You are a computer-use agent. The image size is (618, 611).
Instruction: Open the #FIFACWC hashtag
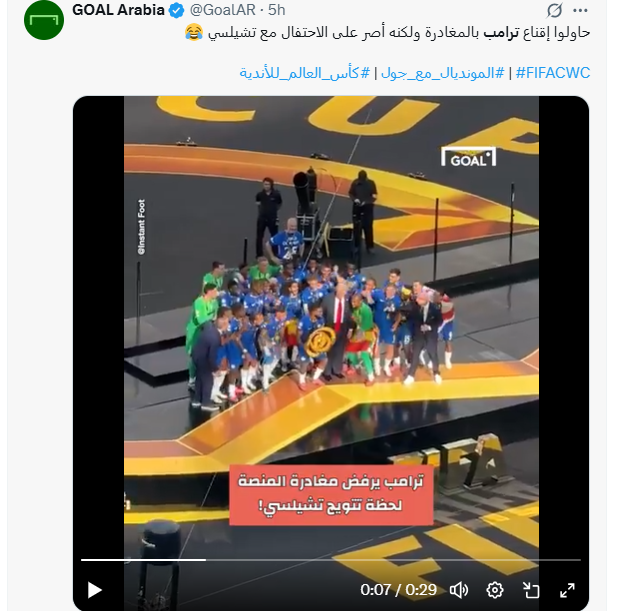pyautogui.click(x=553, y=73)
